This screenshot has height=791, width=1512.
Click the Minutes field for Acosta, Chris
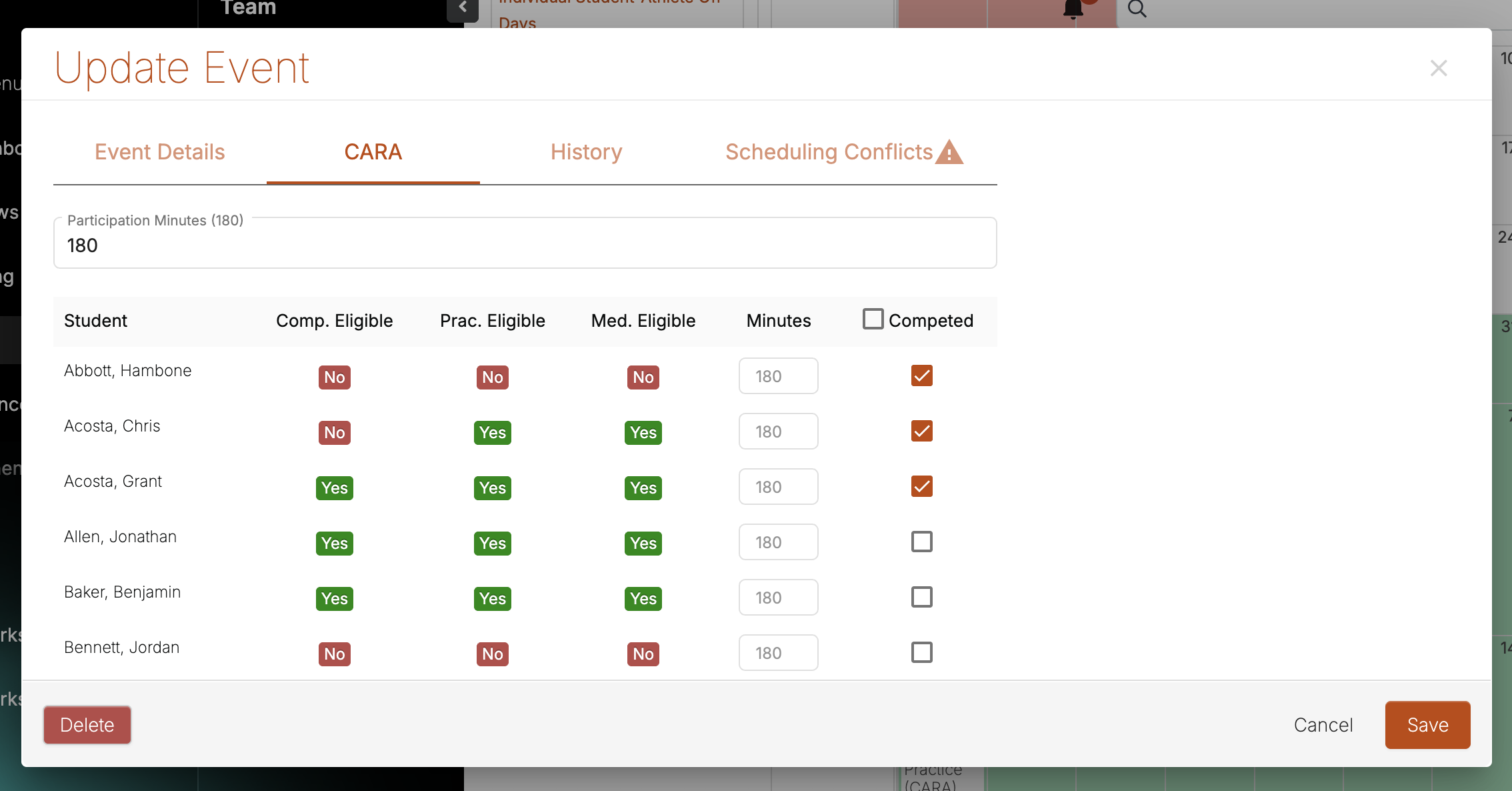pos(778,432)
